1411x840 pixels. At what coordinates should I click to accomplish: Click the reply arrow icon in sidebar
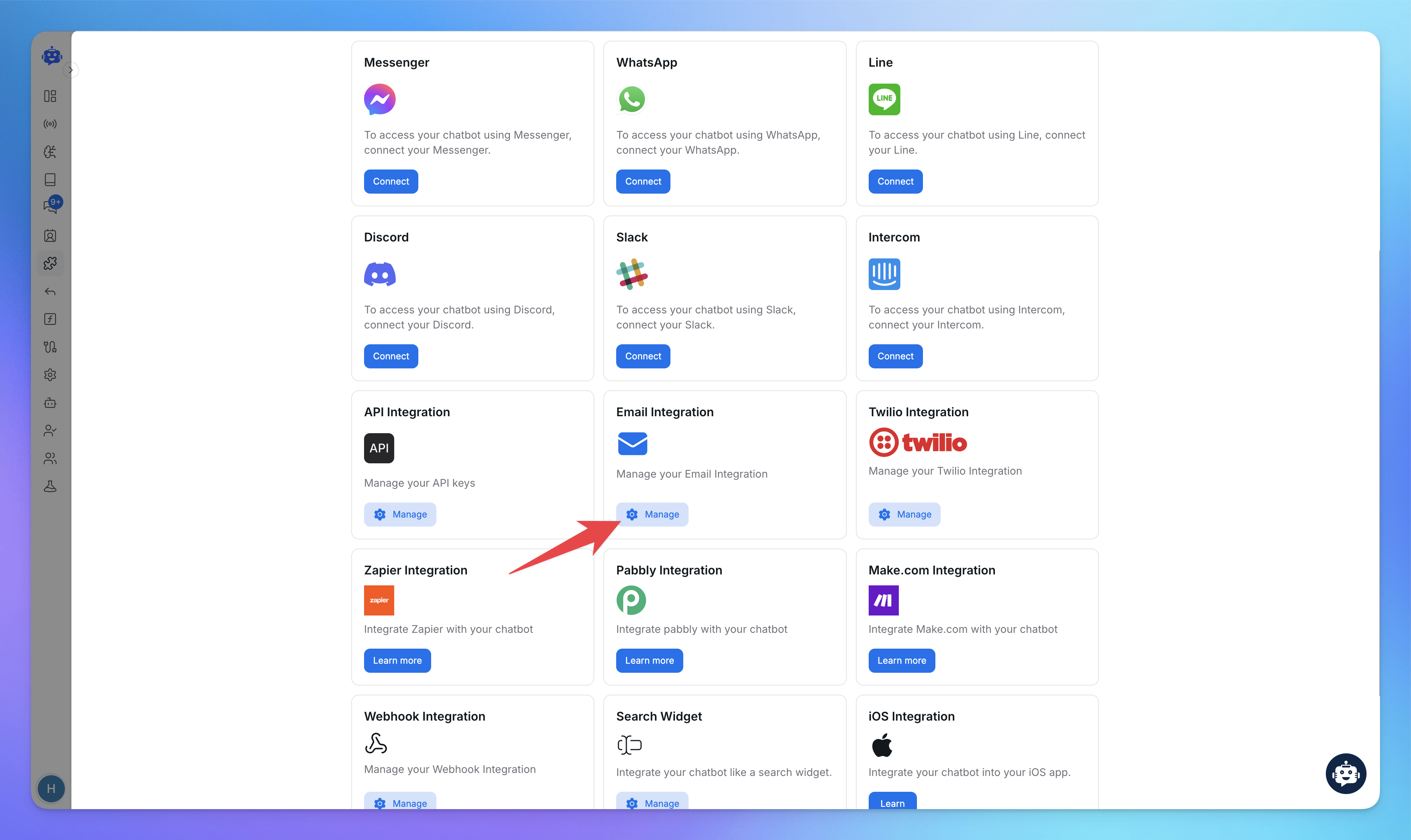[51, 292]
